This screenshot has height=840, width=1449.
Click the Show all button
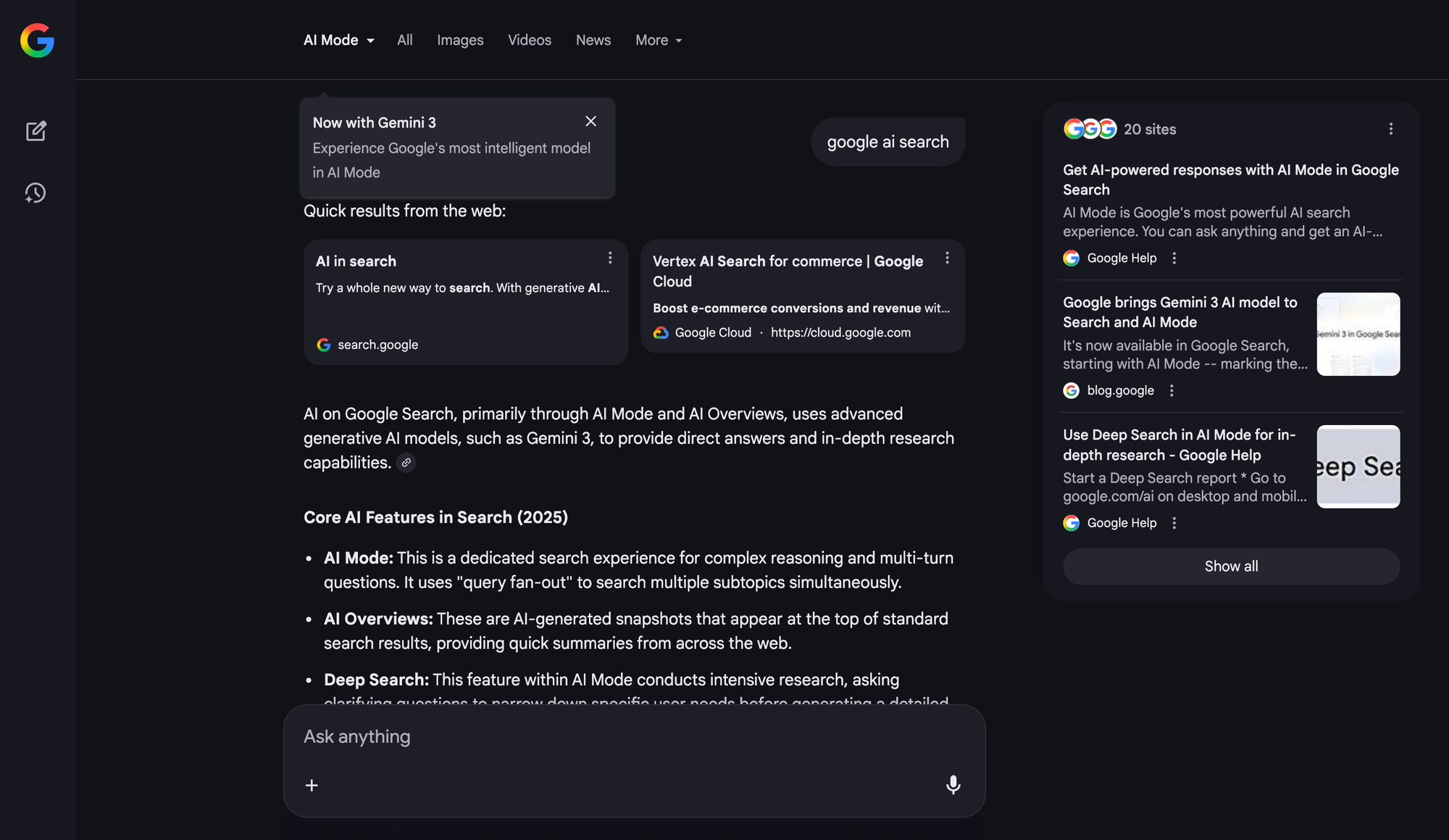[x=1231, y=566]
